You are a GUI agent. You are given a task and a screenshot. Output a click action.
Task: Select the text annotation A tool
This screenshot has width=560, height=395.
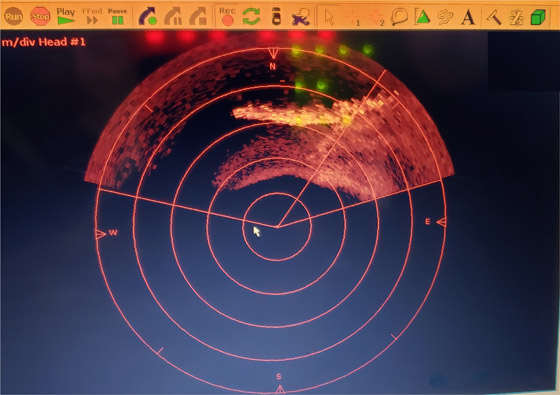[x=468, y=17]
